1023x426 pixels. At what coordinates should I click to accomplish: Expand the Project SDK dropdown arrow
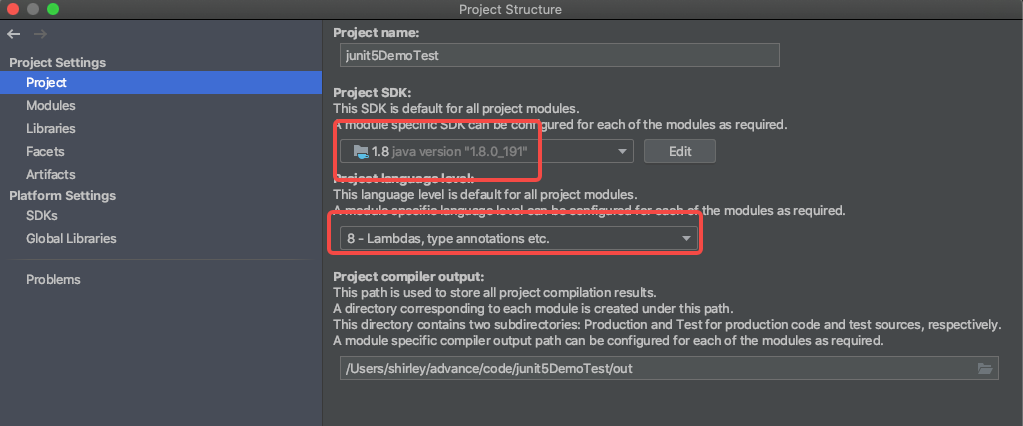pos(623,151)
